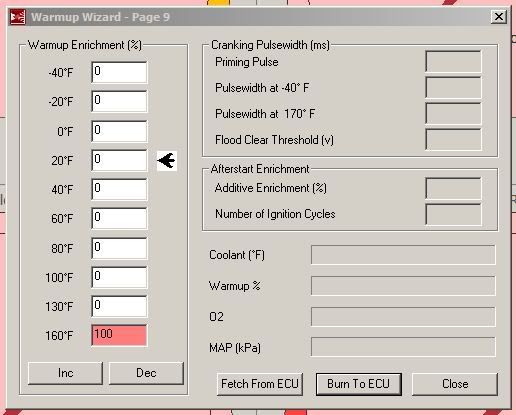Click the Close button at bottom right
516x415 pixels.
pos(455,384)
